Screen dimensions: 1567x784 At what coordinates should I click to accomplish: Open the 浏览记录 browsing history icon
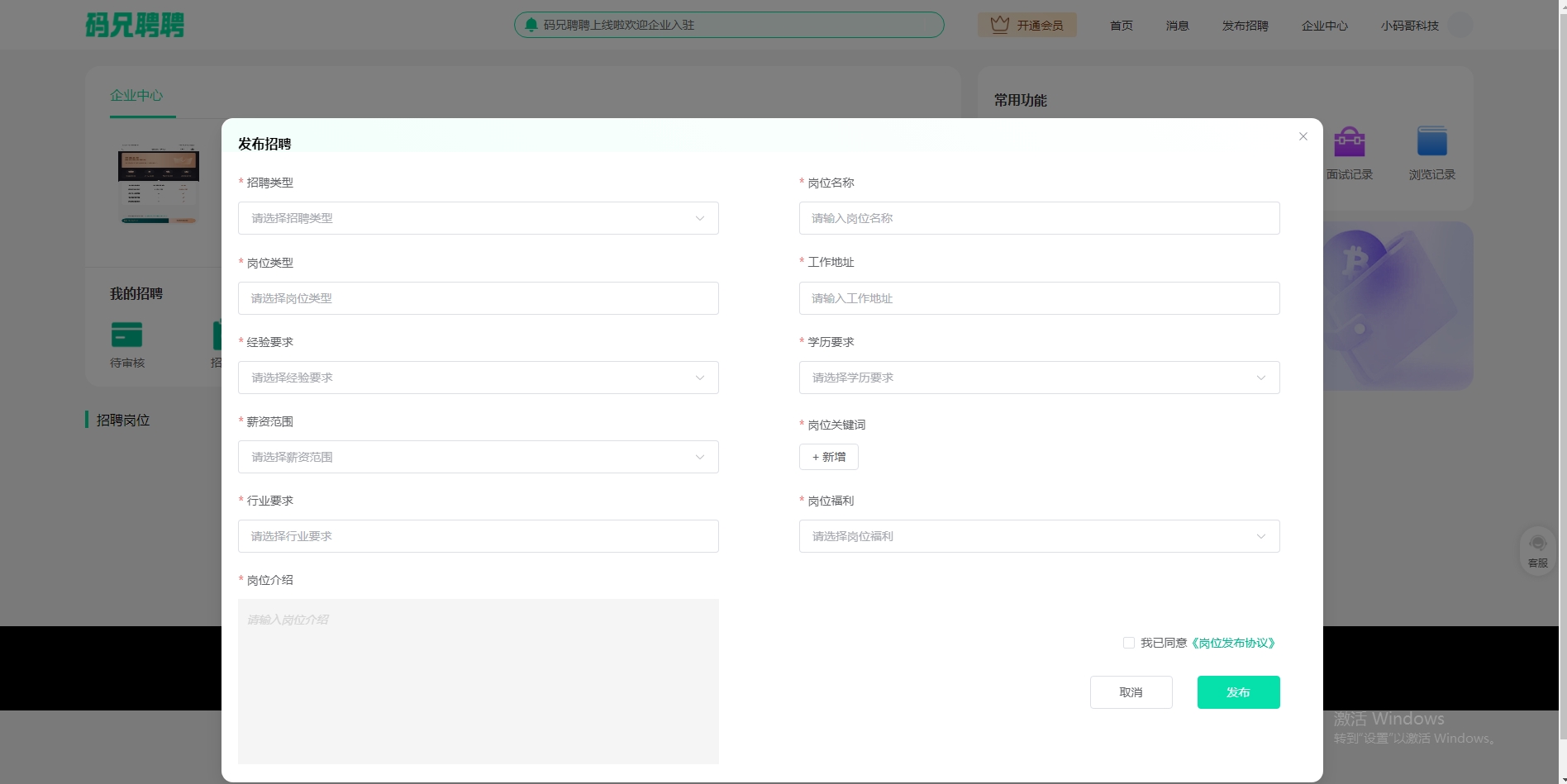[1431, 140]
